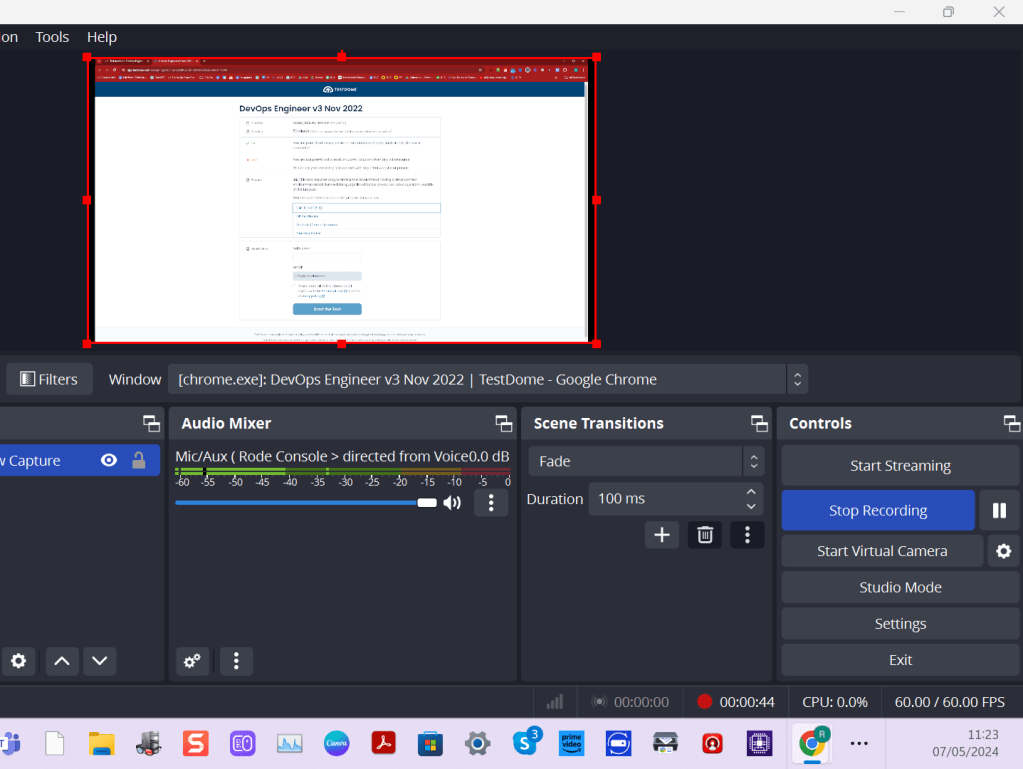
Task: Select the Capture source row
Action: click(80, 460)
